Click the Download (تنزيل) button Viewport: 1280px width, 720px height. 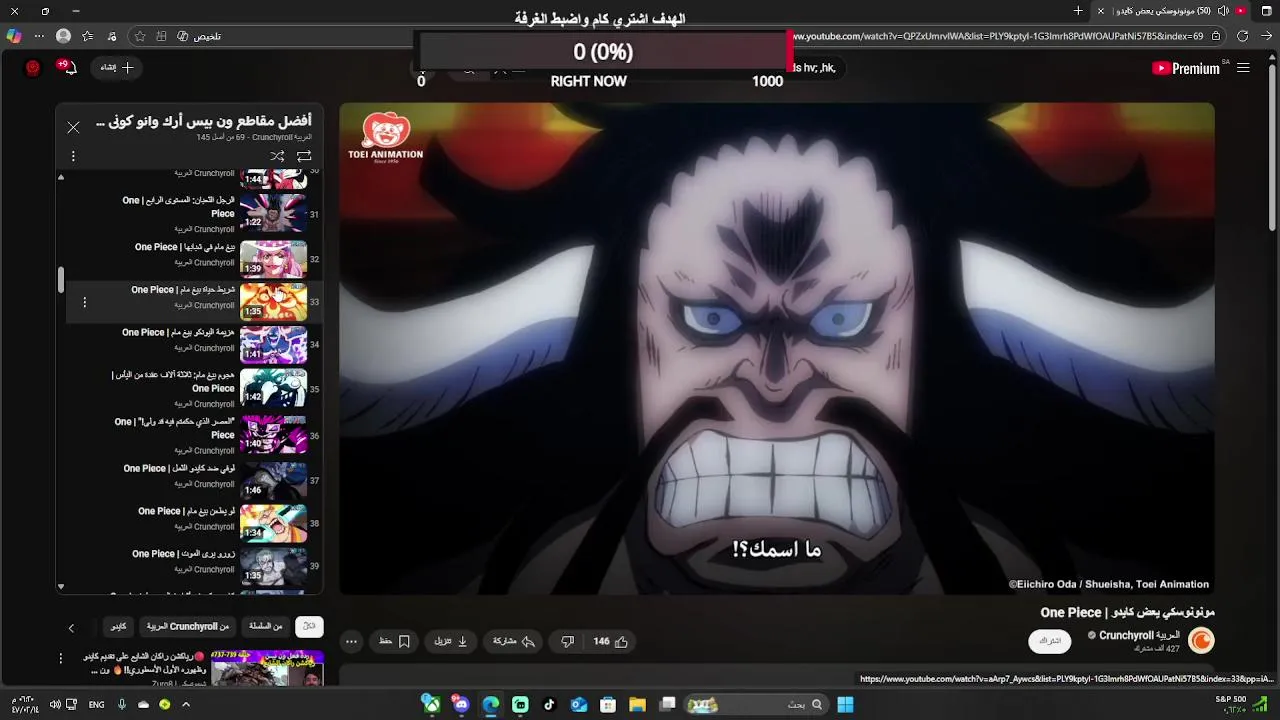[451, 642]
